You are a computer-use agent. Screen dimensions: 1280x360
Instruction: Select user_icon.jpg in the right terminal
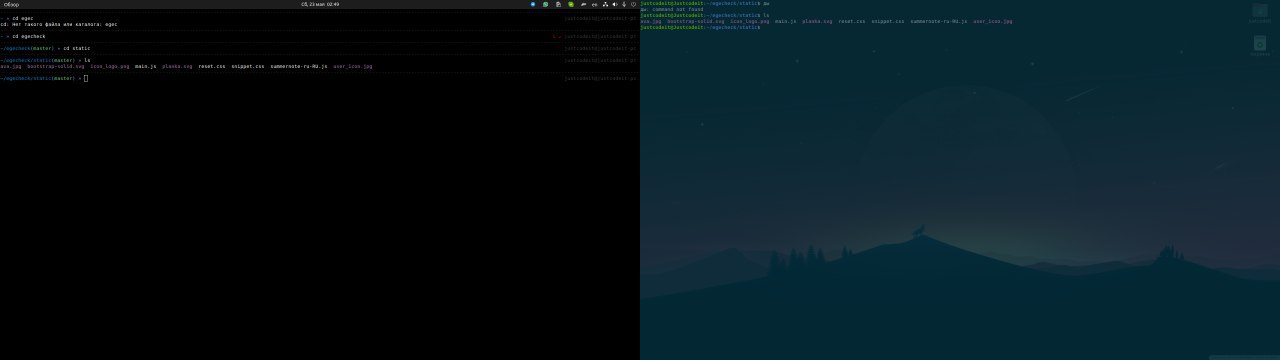(x=993, y=21)
